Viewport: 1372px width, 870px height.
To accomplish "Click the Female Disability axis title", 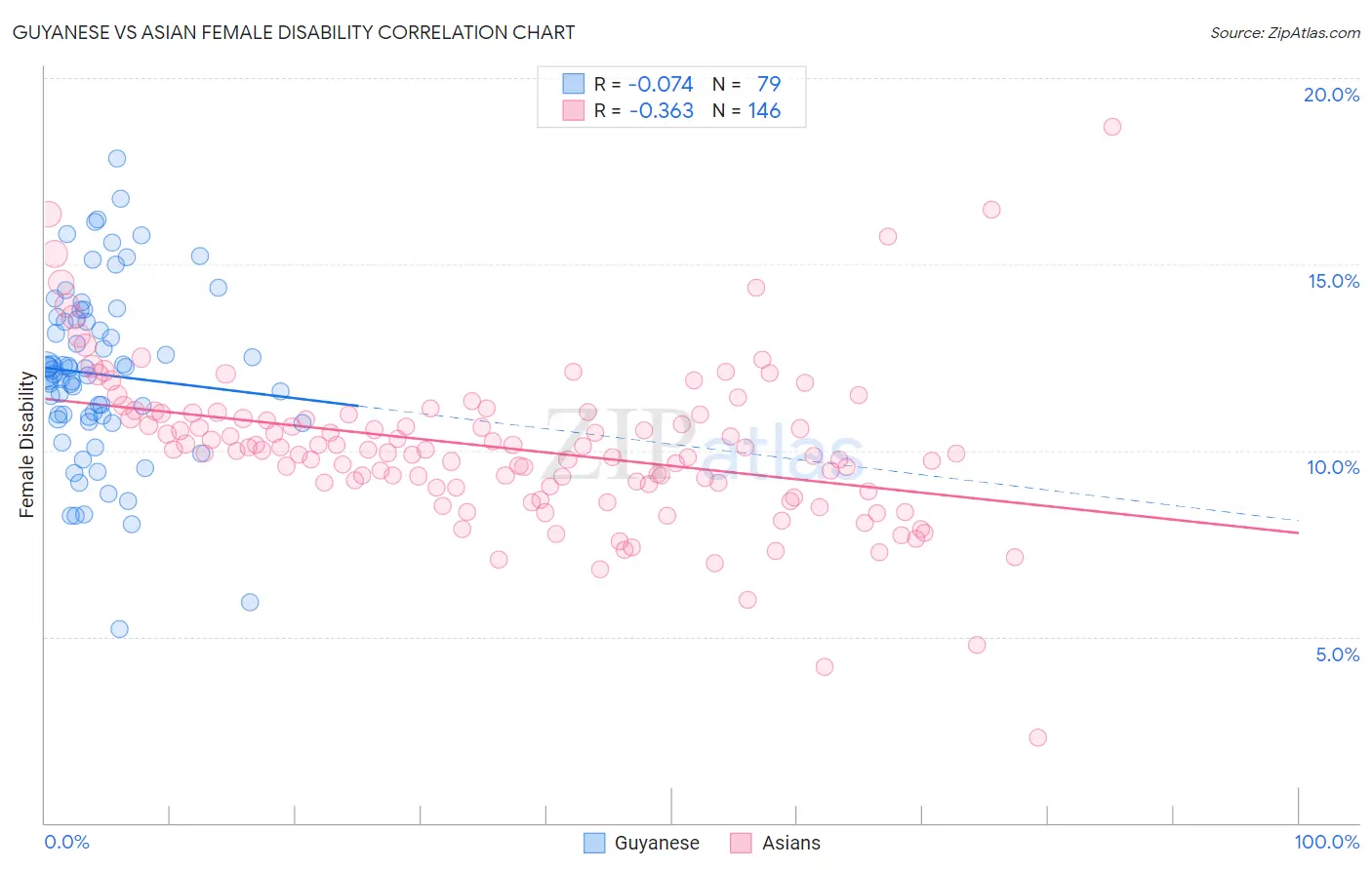I will pos(27,445).
